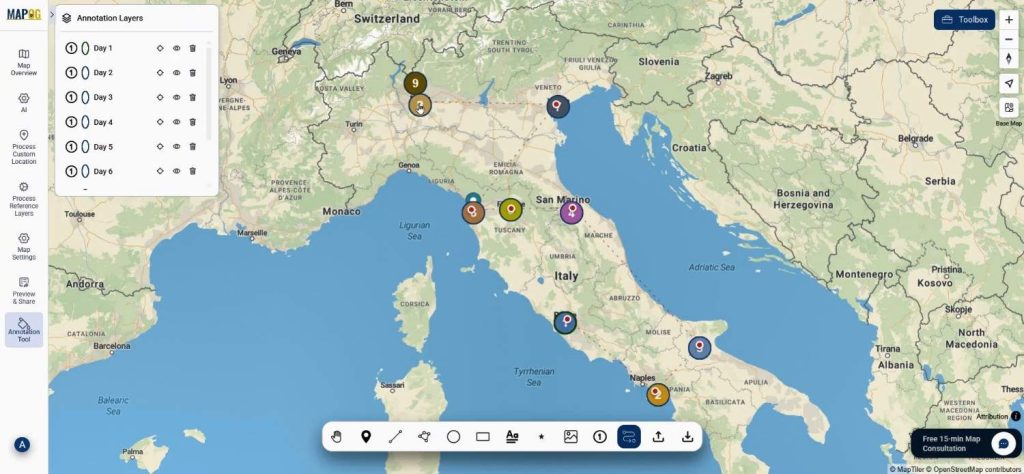Screen dimensions: 1024x474
Task: Click the upload icon in bottom toolbar
Action: tap(658, 437)
